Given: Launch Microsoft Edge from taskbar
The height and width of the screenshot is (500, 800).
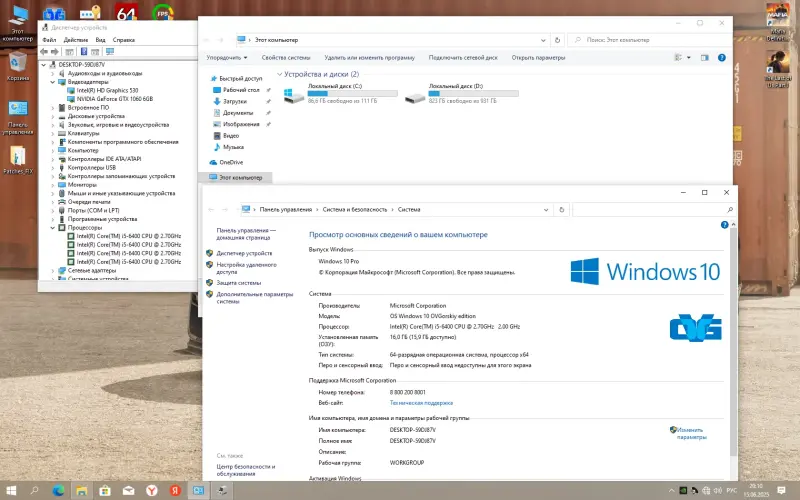Looking at the screenshot, I should point(58,491).
